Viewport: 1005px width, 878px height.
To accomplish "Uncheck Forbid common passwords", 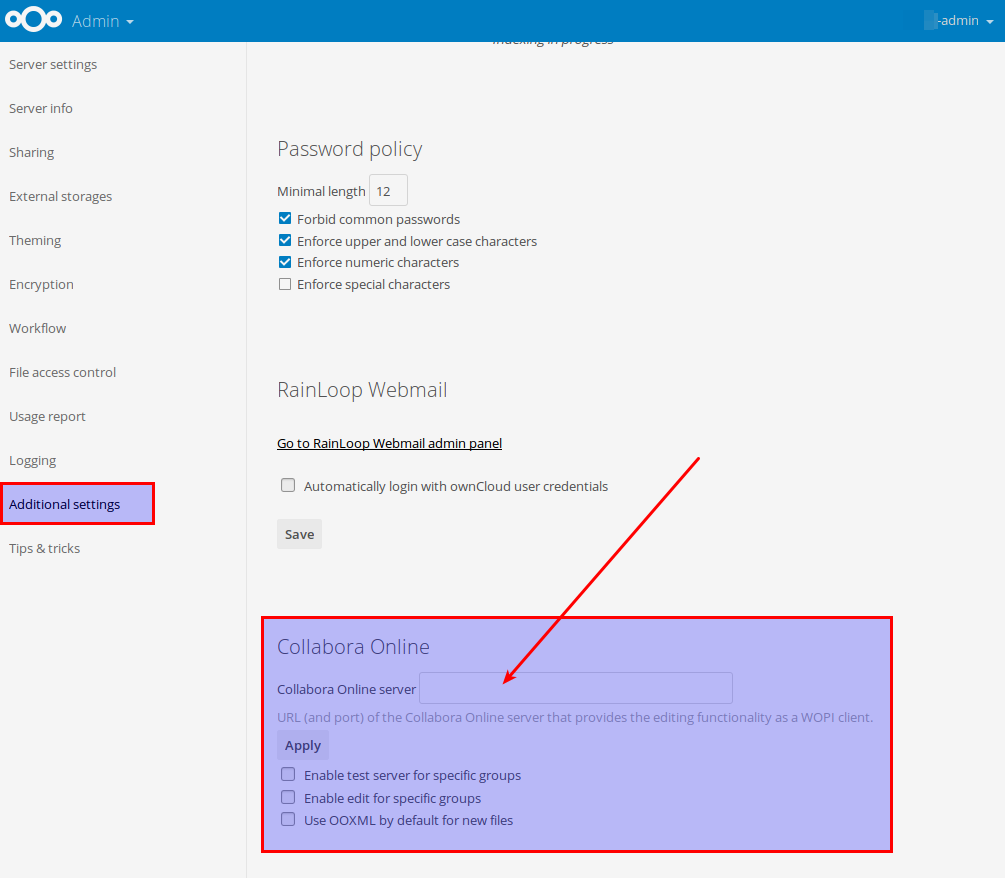I will click(x=285, y=219).
